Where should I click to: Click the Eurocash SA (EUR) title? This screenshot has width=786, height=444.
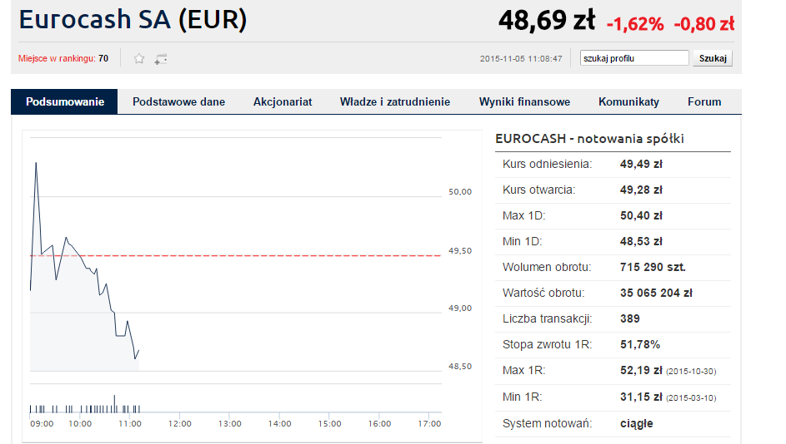(133, 20)
